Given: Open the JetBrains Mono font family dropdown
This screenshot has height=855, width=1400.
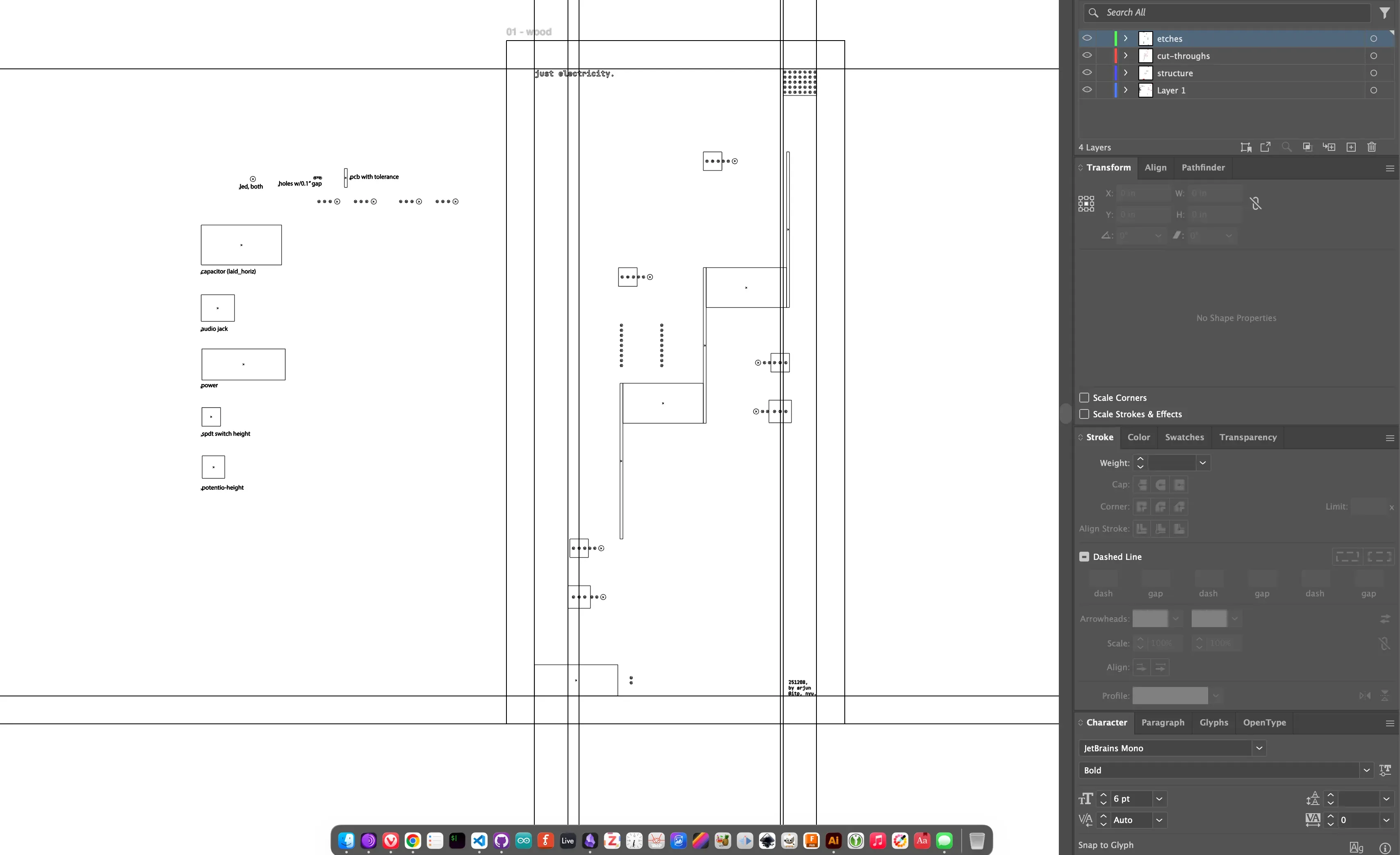Looking at the screenshot, I should pyautogui.click(x=1259, y=748).
